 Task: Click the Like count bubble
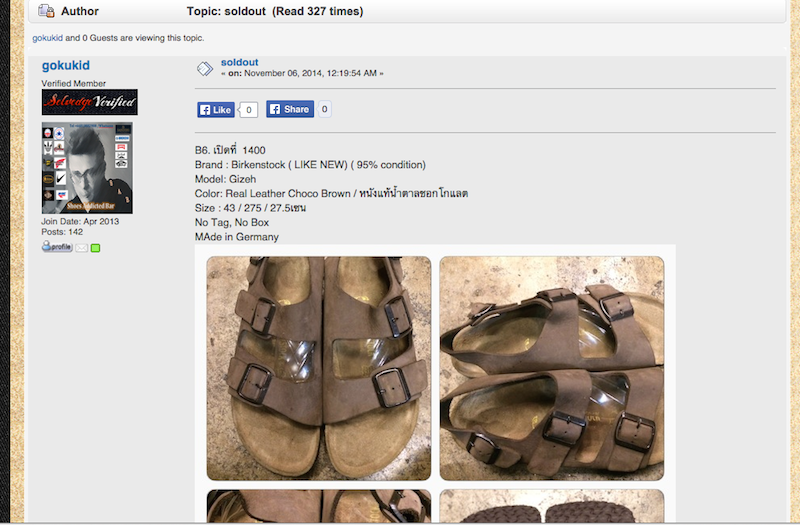pyautogui.click(x=249, y=110)
